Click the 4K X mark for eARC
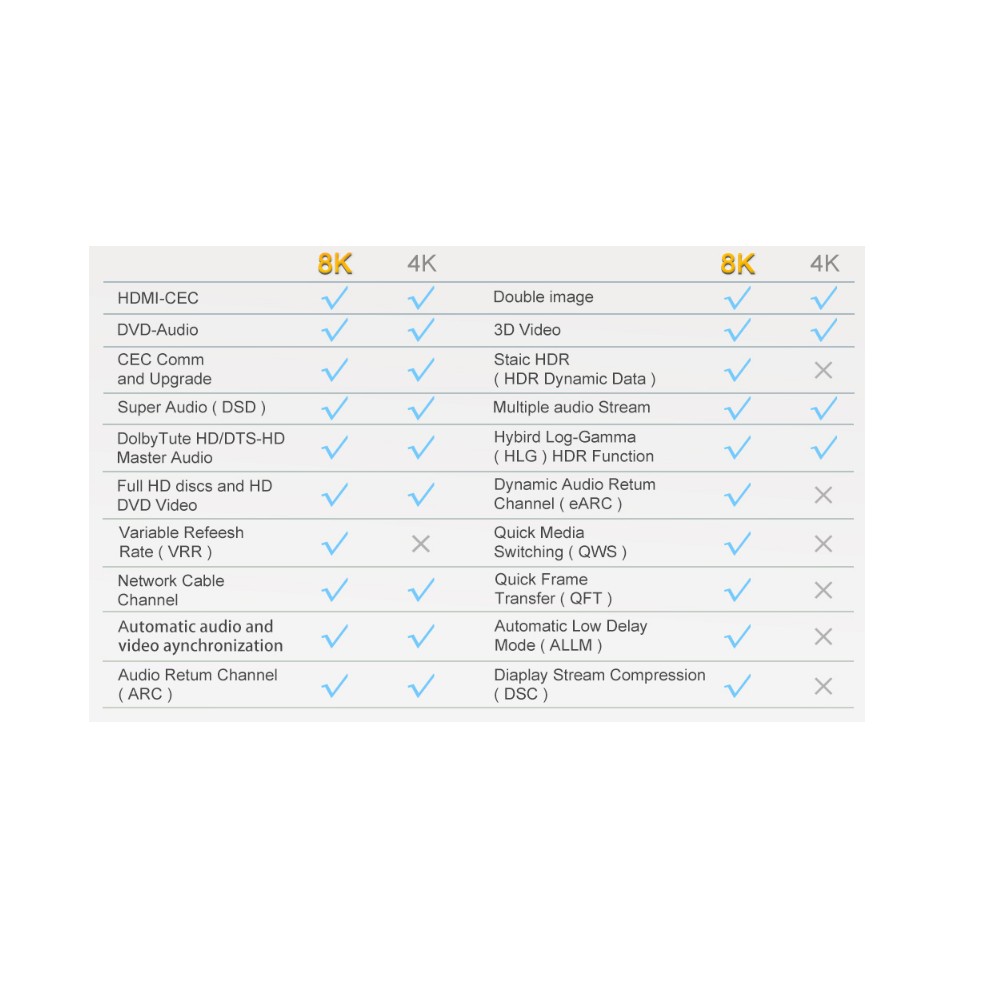Screen dimensions: 1000x1000 823,495
